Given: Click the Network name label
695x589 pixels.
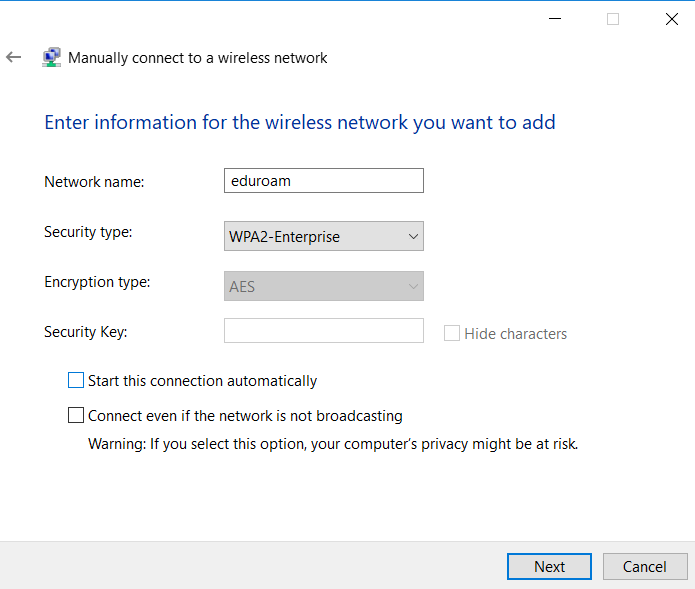Looking at the screenshot, I should coord(94,182).
